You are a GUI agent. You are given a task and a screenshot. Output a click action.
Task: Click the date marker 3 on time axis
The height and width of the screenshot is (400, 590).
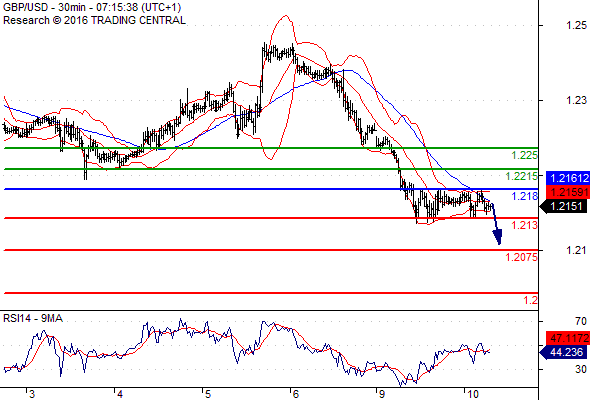point(32,394)
